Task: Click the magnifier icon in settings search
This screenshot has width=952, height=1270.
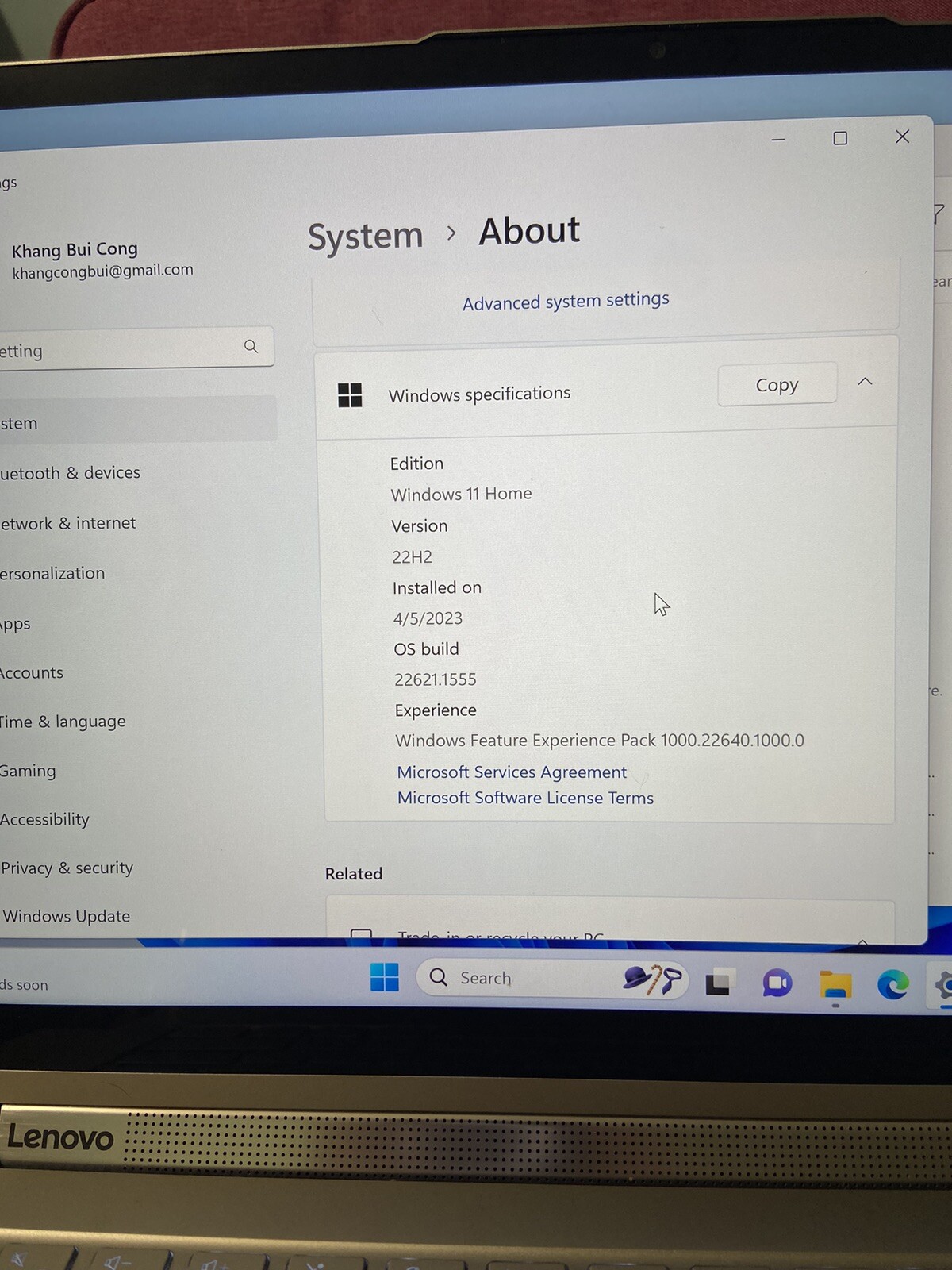Action: [251, 346]
